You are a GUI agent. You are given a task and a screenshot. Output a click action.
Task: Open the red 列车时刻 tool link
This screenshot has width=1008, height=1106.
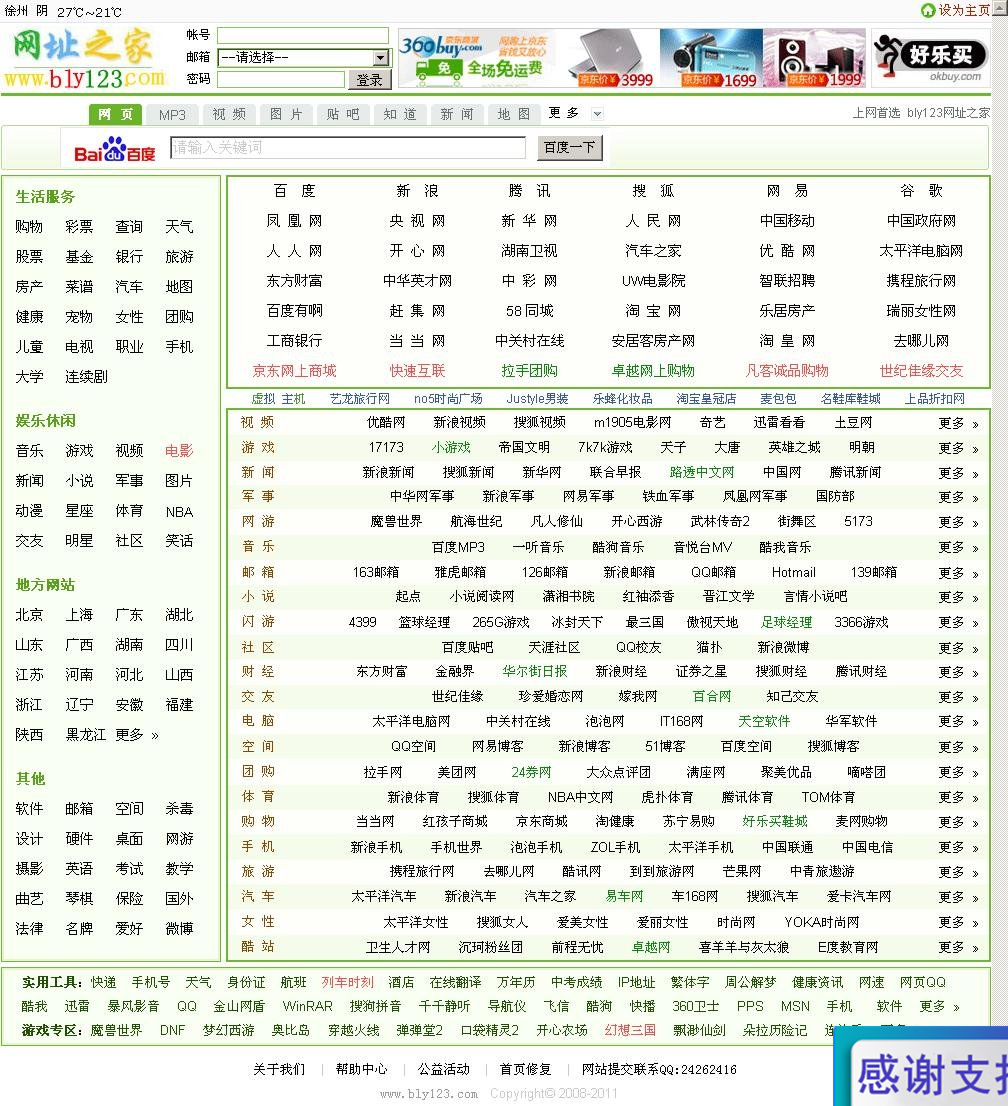(x=347, y=983)
